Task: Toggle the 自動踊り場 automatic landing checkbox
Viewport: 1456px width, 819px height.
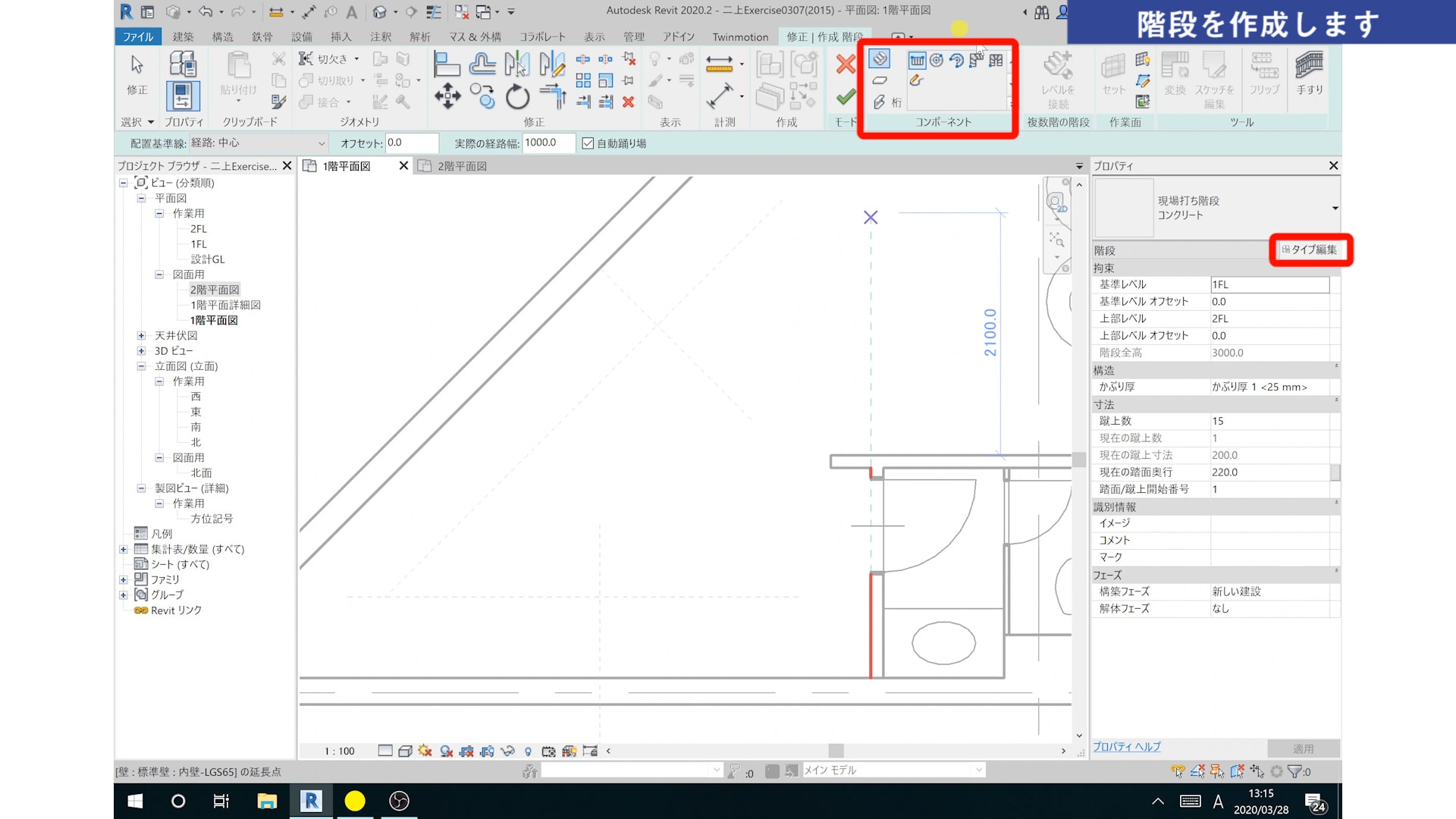Action: 588,143
